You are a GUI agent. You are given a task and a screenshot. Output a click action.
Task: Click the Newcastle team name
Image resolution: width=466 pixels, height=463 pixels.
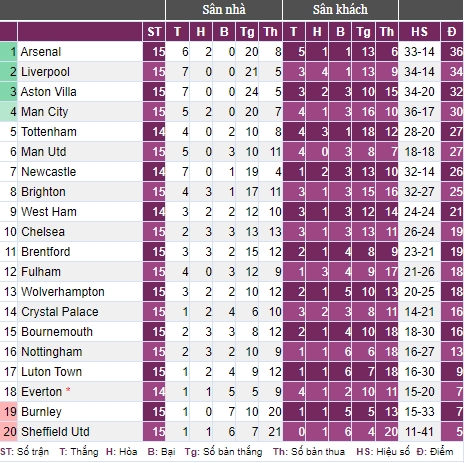[48, 172]
